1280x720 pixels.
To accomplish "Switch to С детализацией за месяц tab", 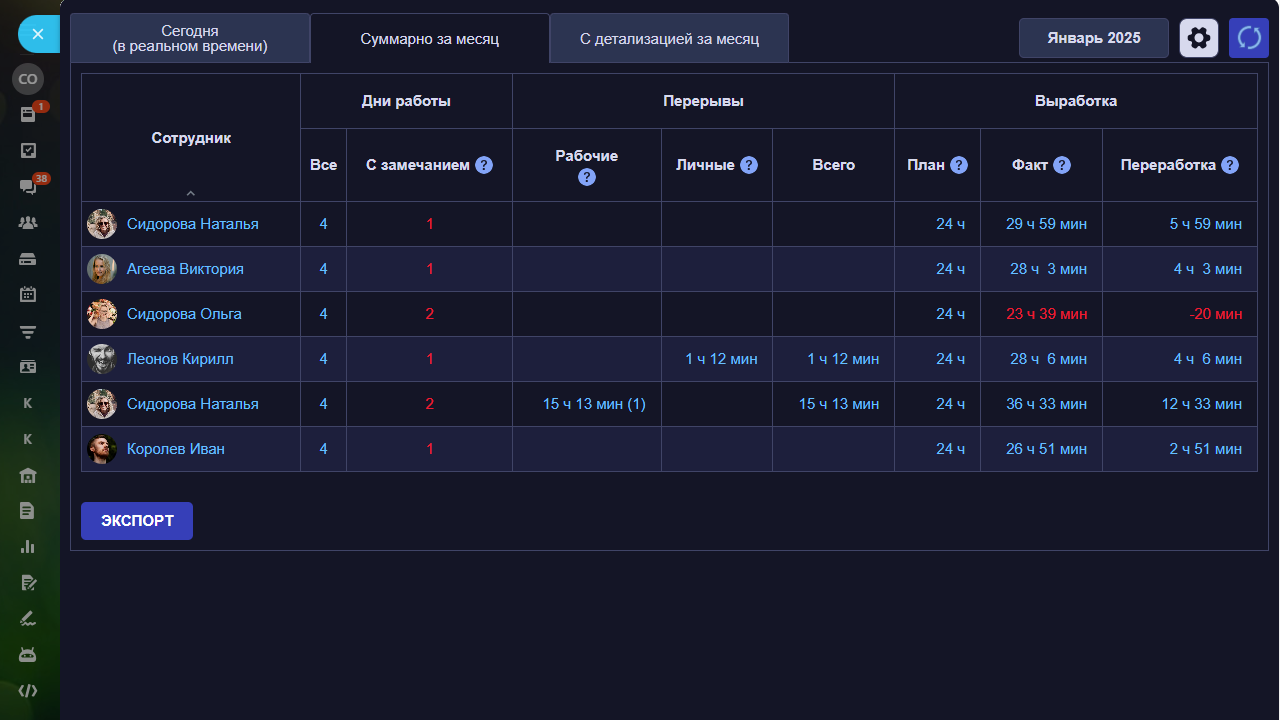I will coord(669,39).
